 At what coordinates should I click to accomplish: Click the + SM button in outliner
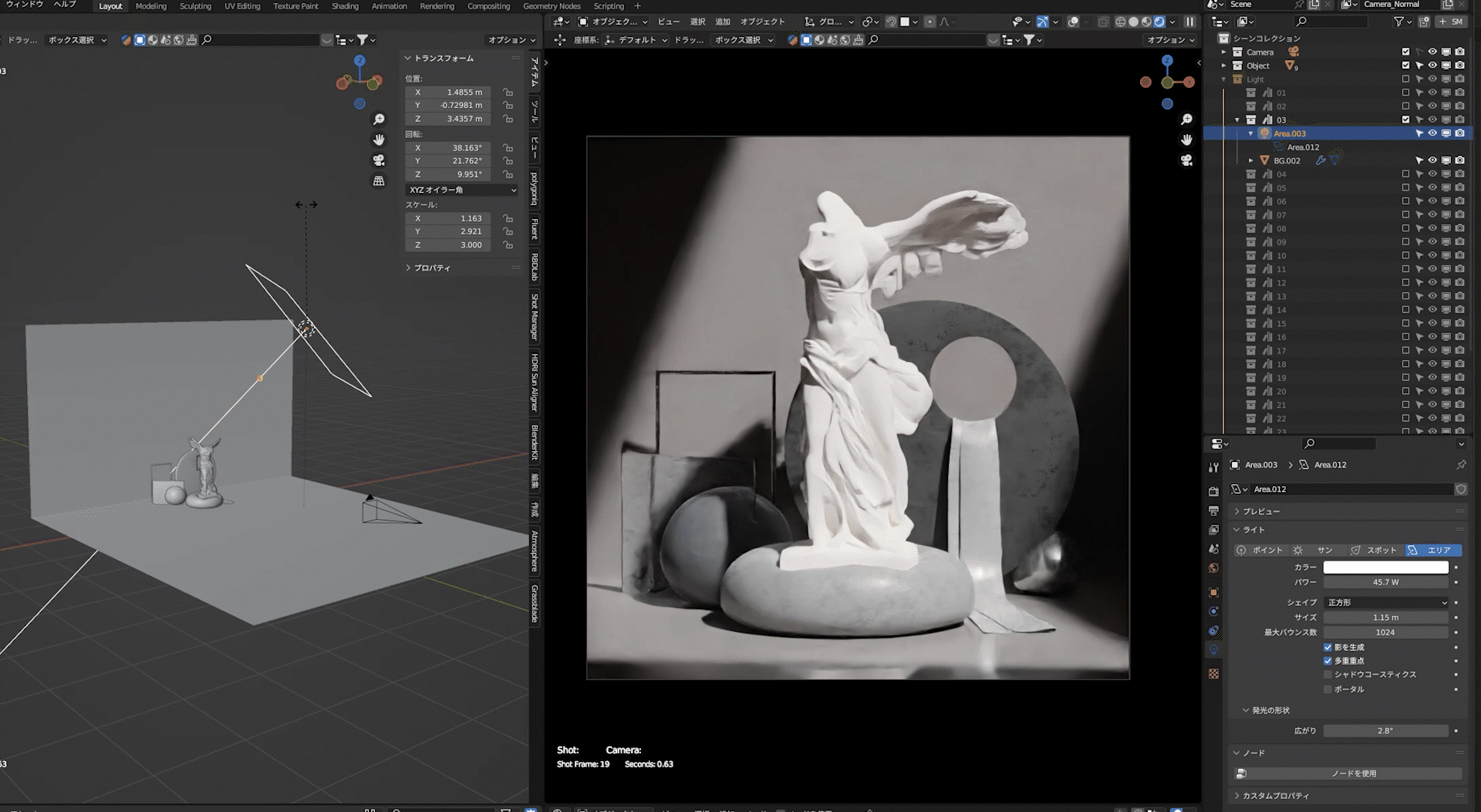tap(1451, 22)
